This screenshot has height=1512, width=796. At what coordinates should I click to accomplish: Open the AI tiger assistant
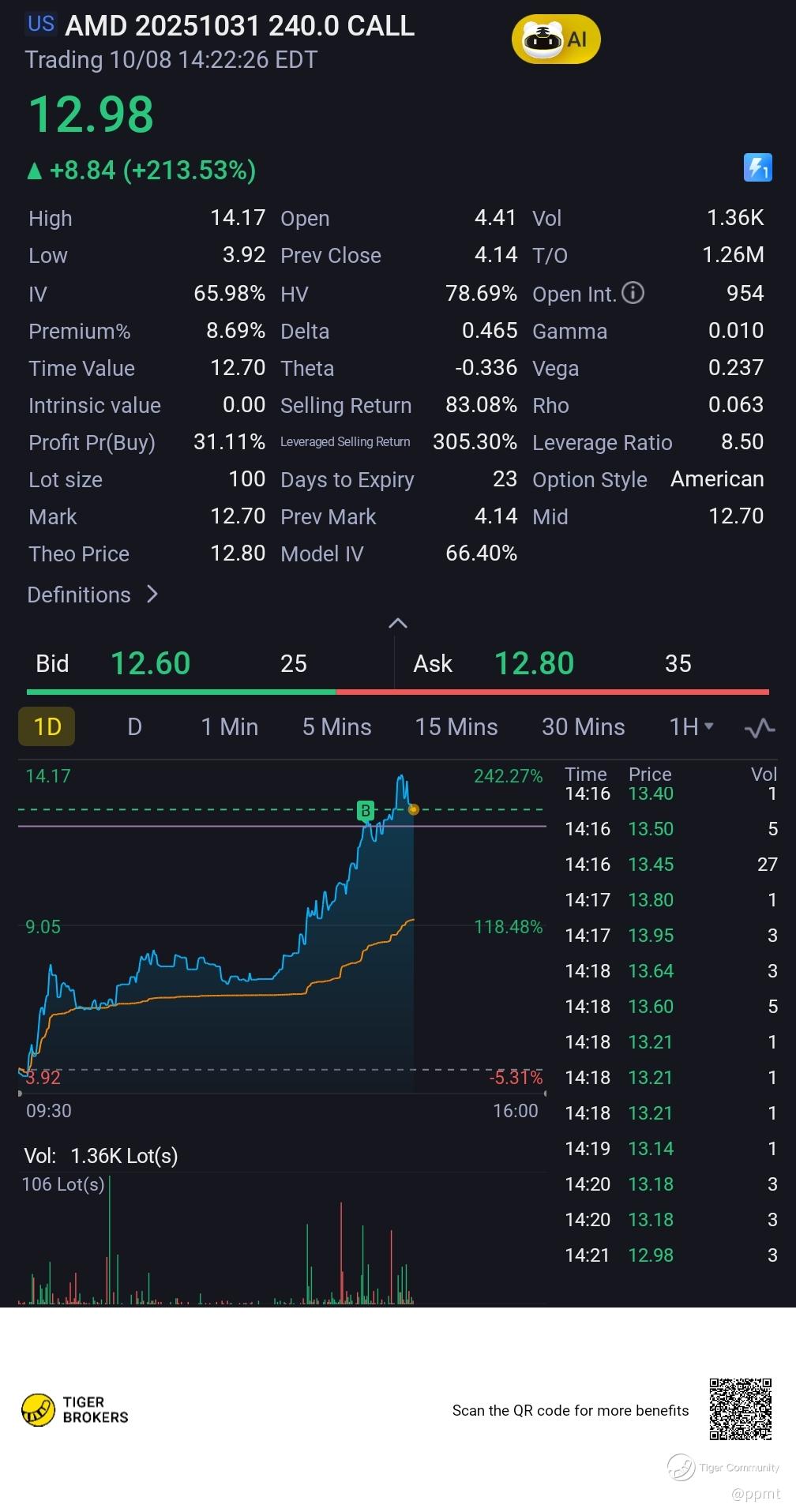tap(556, 39)
